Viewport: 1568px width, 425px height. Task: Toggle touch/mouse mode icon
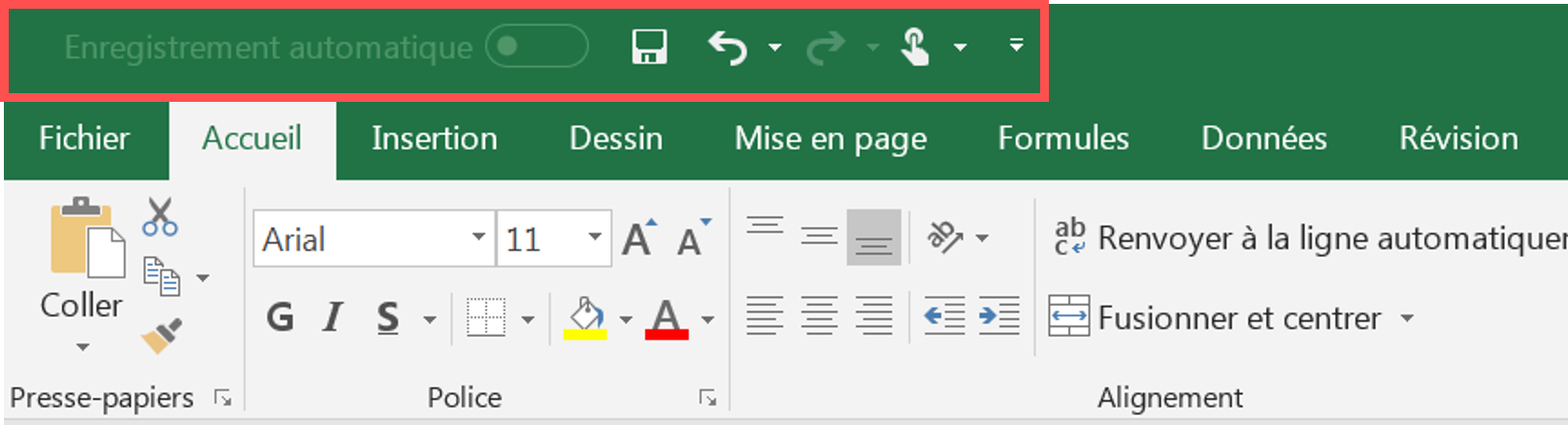914,47
